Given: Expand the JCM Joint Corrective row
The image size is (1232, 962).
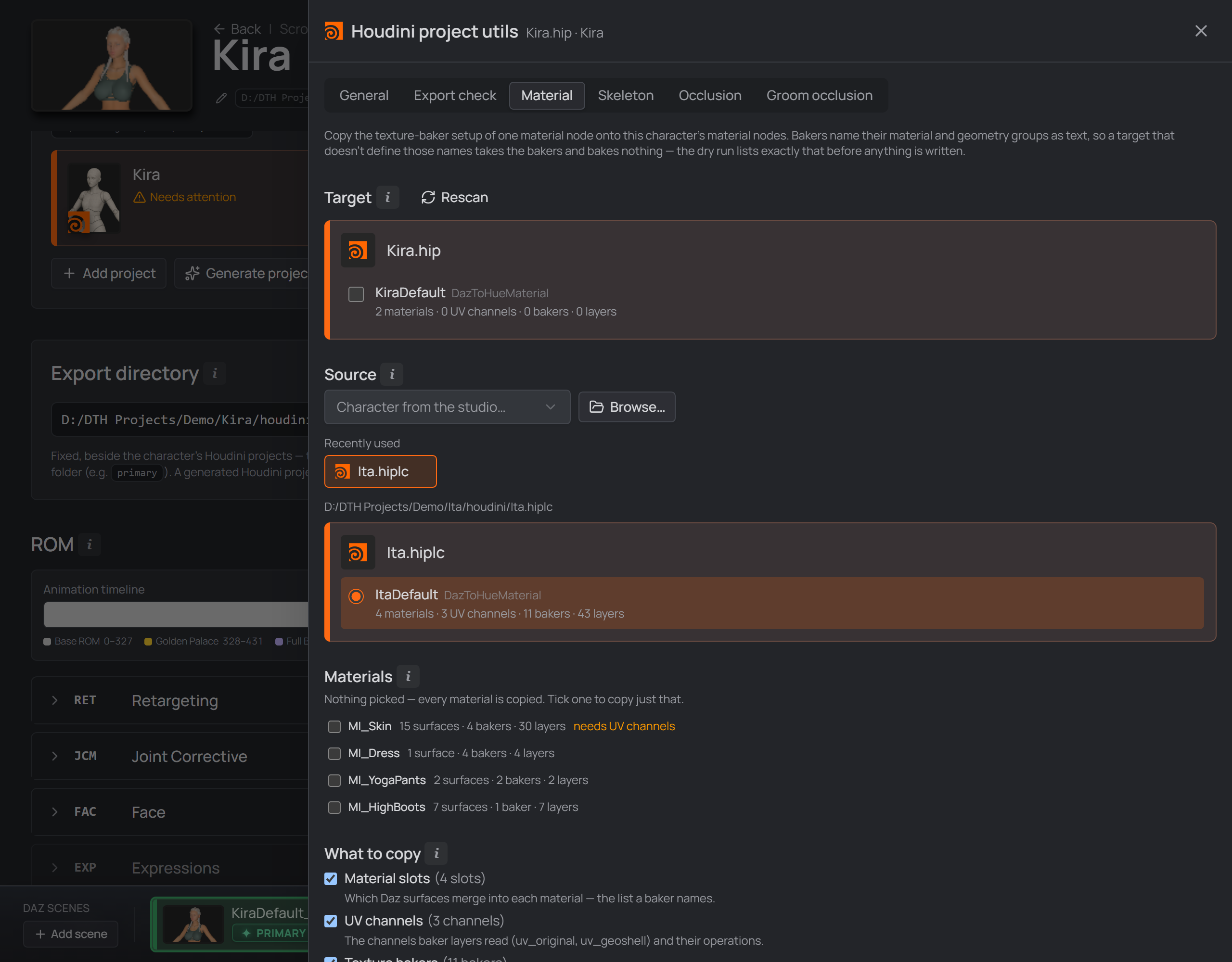Looking at the screenshot, I should pos(170,756).
